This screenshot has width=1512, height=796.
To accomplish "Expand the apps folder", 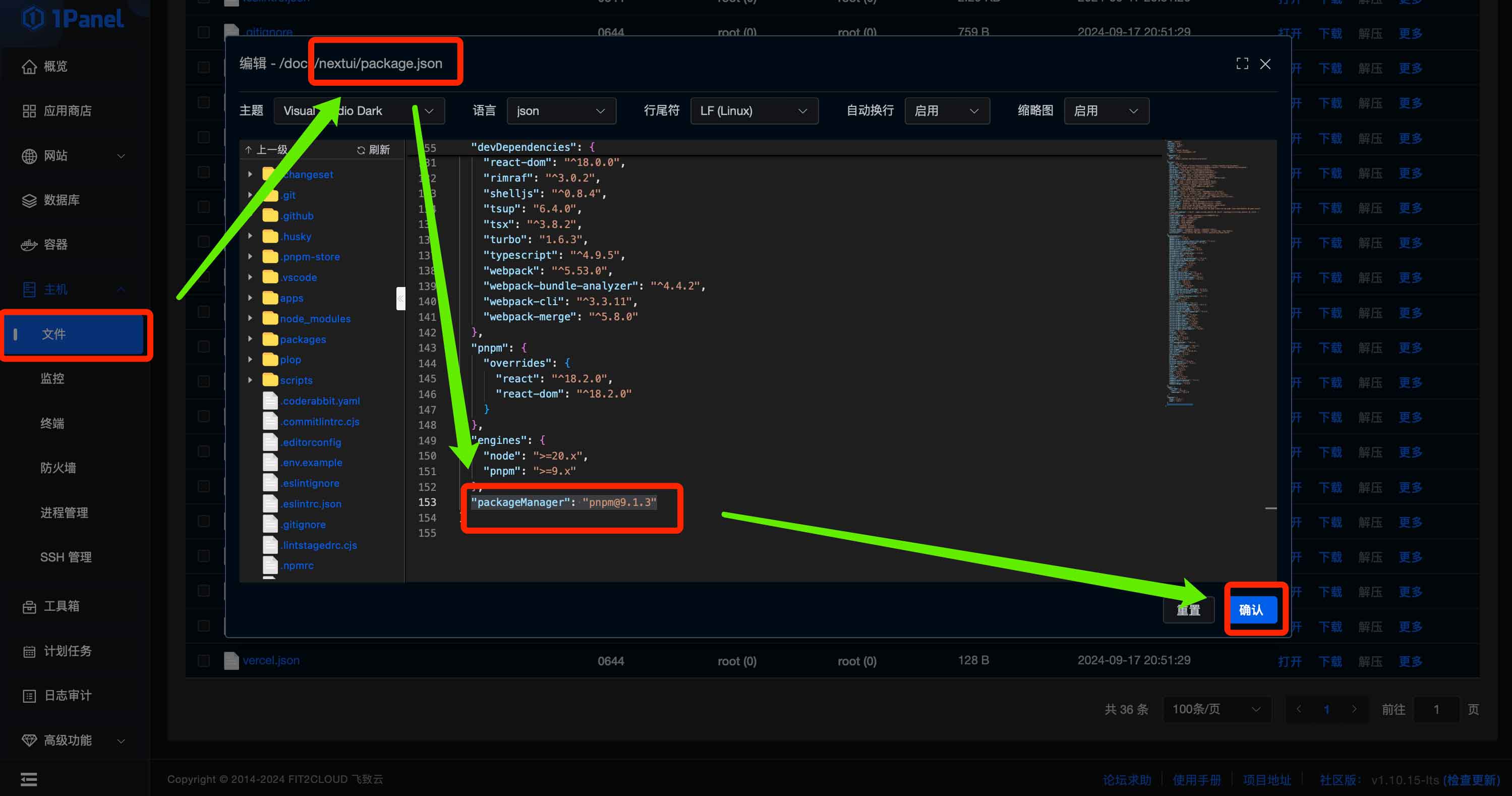I will [250, 298].
